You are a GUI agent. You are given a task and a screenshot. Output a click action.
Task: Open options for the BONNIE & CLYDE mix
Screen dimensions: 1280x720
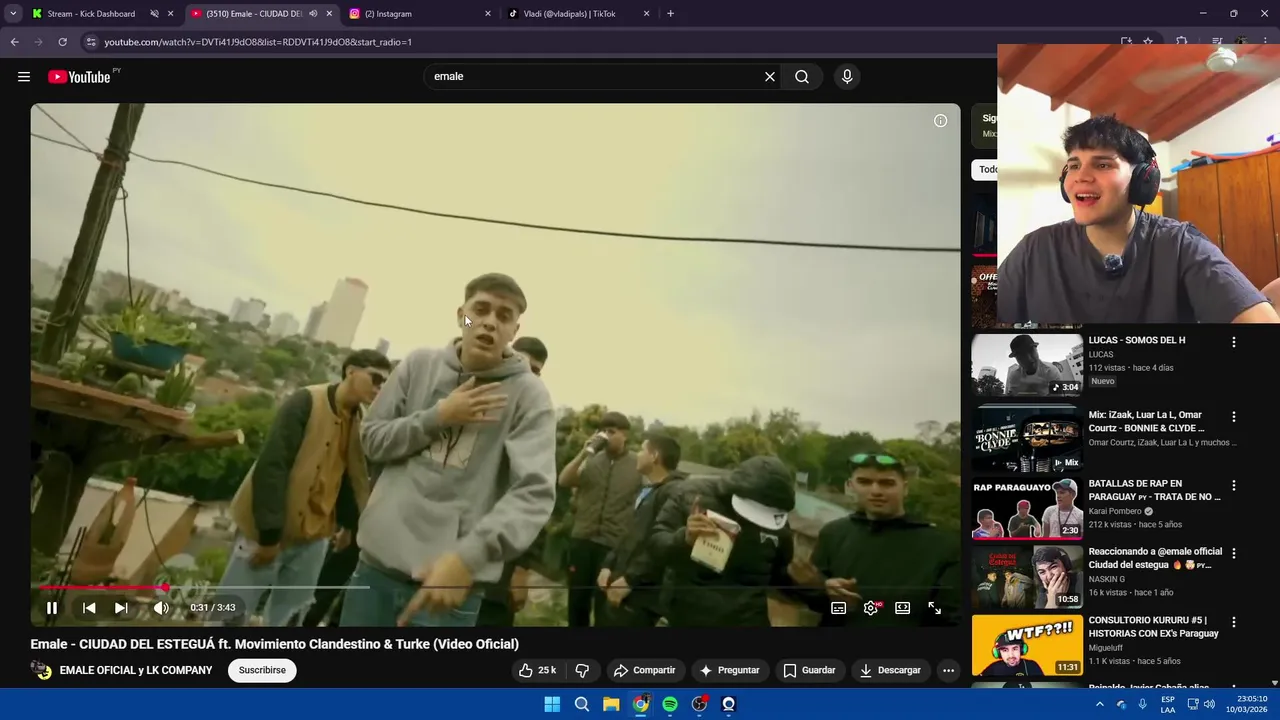click(1233, 417)
